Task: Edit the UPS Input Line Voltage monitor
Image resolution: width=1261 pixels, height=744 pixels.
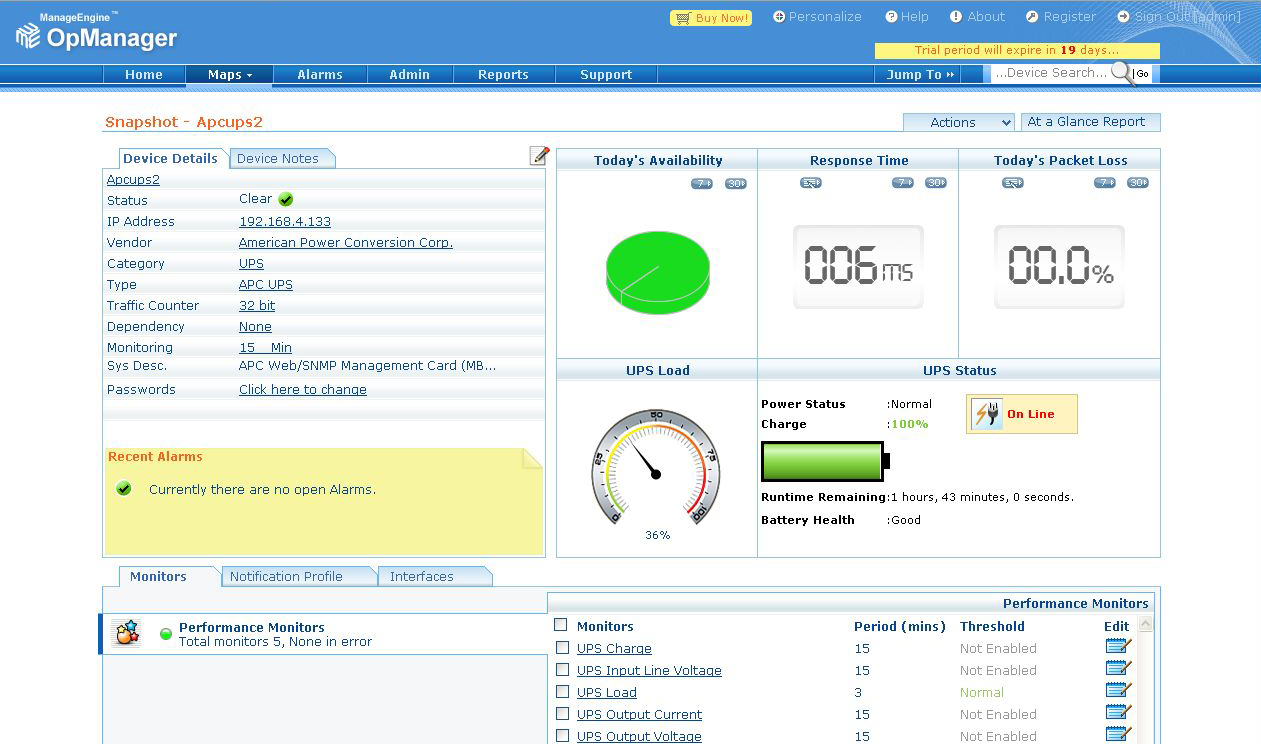Action: click(1118, 669)
